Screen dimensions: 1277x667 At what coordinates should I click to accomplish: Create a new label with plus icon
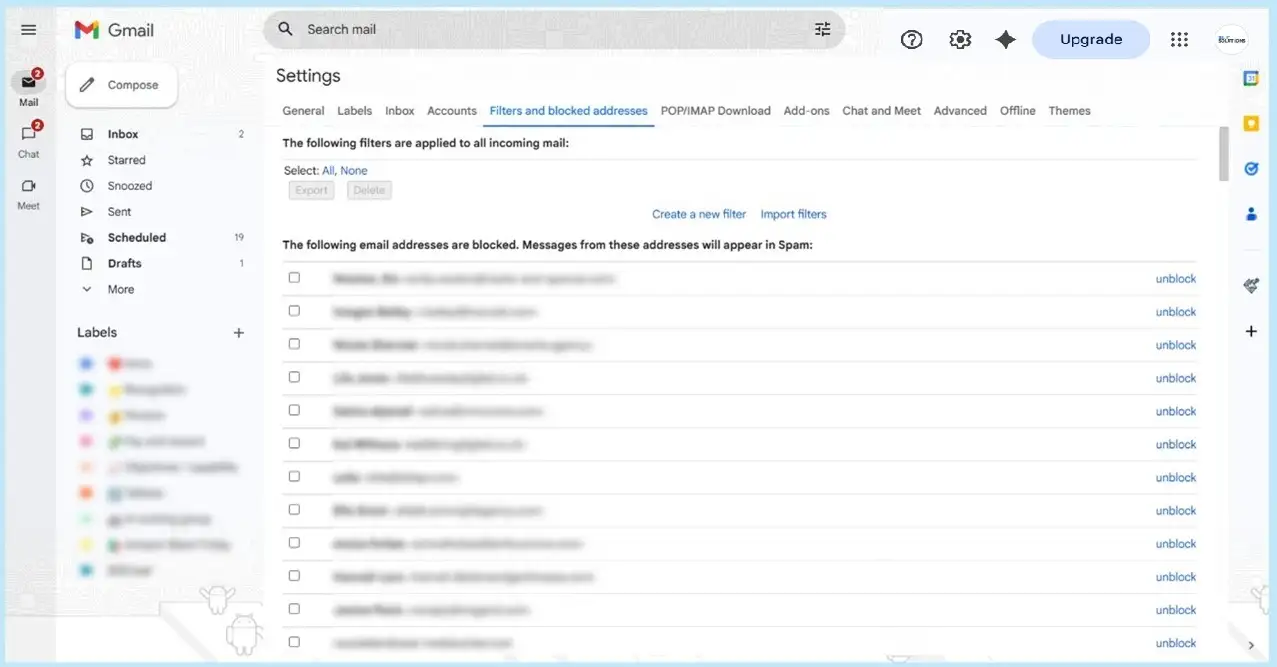[238, 333]
